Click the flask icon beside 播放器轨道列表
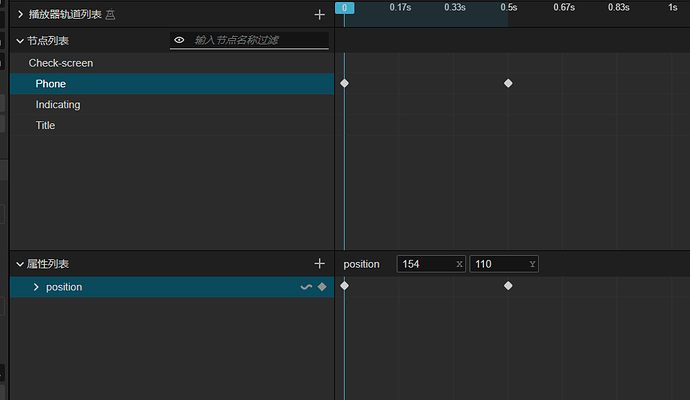The width and height of the screenshot is (690, 400). click(x=110, y=15)
